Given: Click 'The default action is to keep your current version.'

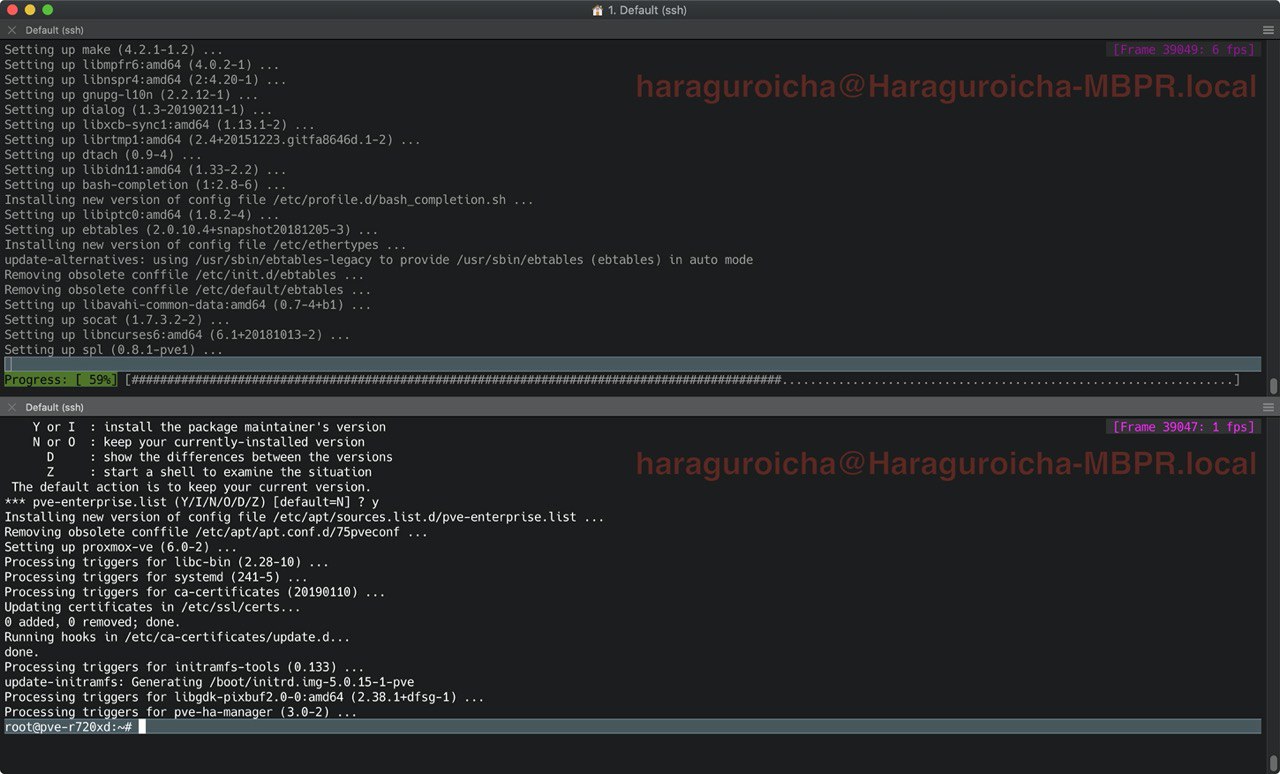Looking at the screenshot, I should tap(191, 486).
